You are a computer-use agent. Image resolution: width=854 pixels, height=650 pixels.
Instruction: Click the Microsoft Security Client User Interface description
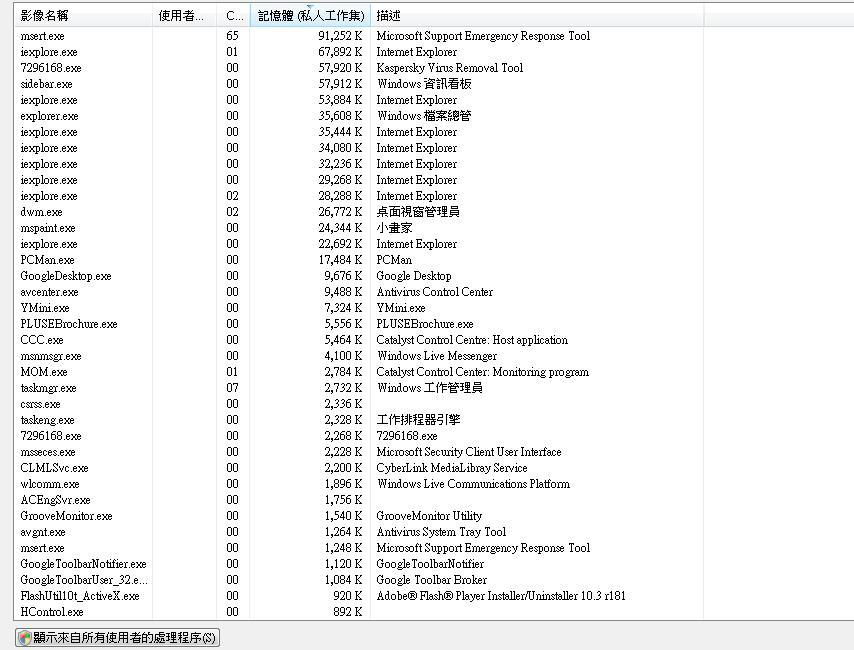468,452
